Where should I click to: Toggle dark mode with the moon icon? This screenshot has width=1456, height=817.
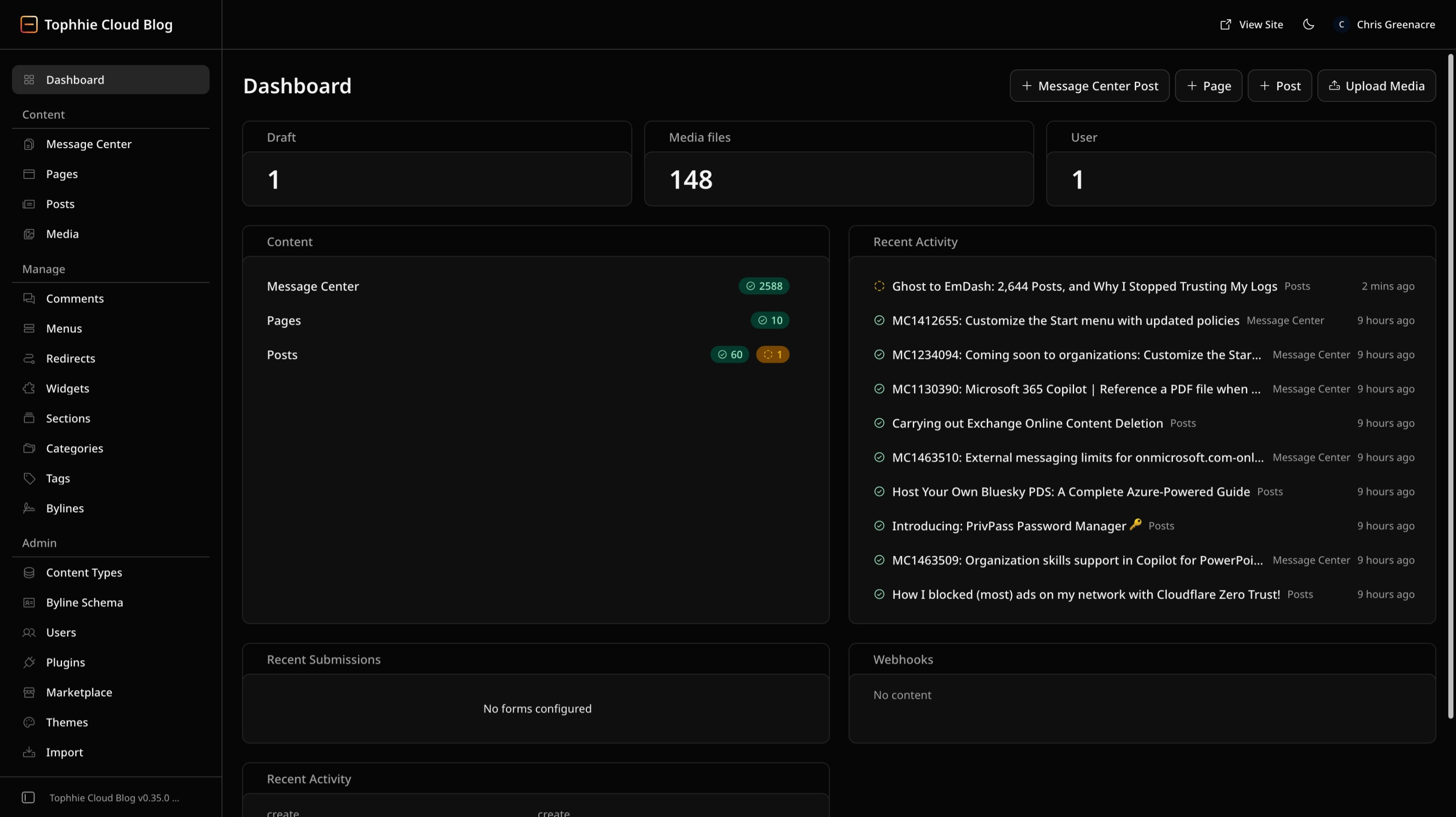coord(1308,24)
